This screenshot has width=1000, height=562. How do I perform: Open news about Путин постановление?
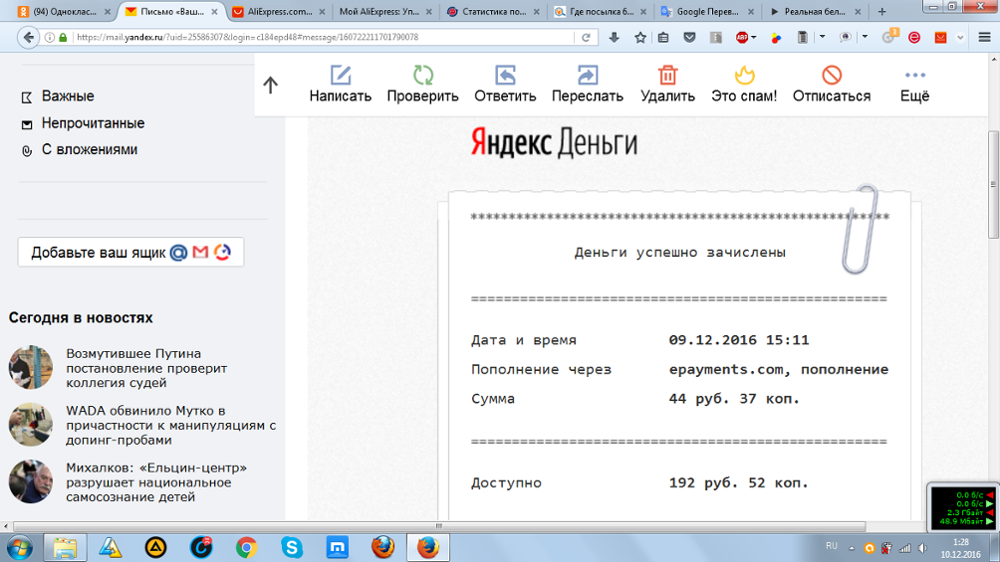[147, 368]
